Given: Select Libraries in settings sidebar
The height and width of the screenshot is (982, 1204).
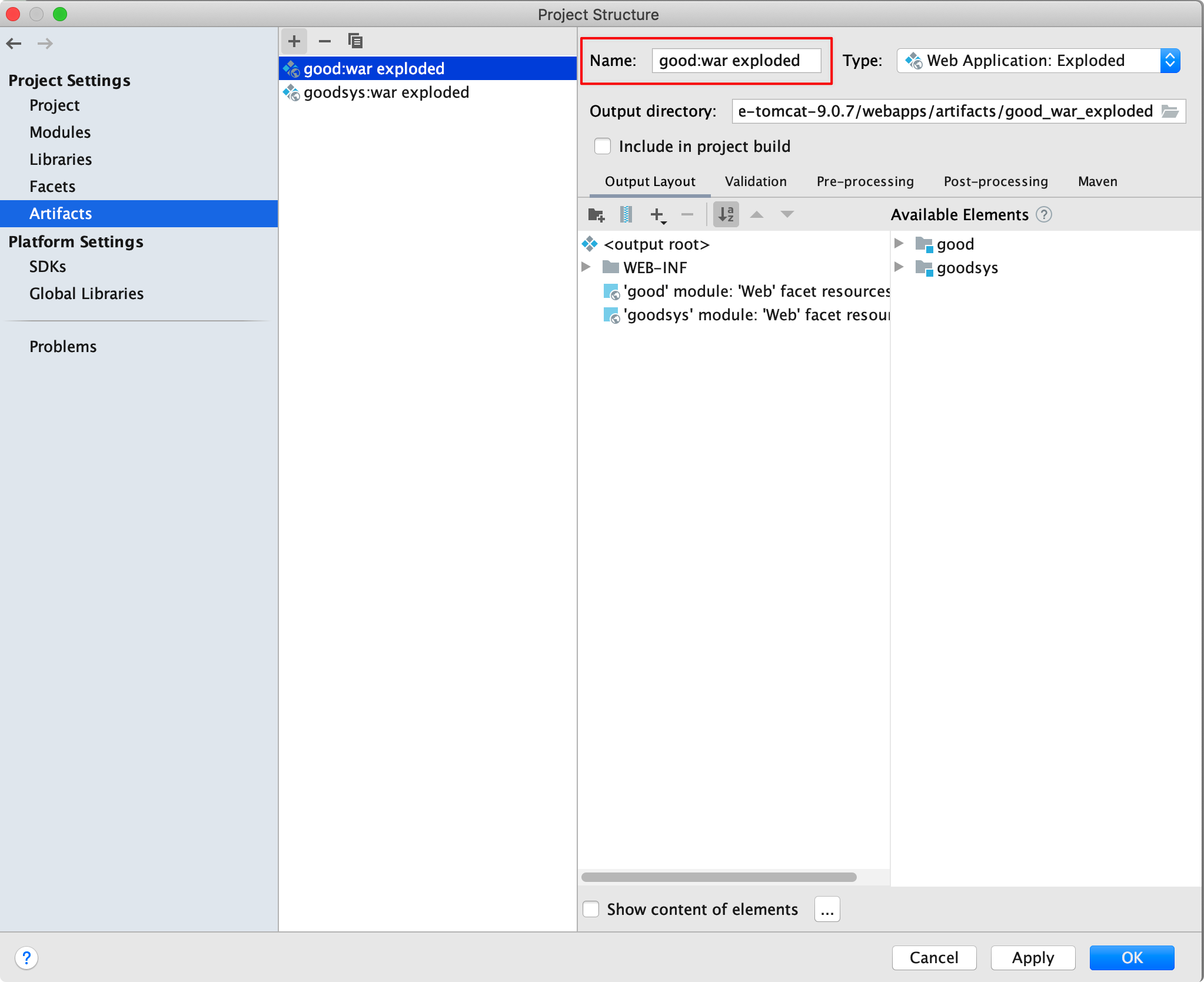Looking at the screenshot, I should (x=61, y=160).
